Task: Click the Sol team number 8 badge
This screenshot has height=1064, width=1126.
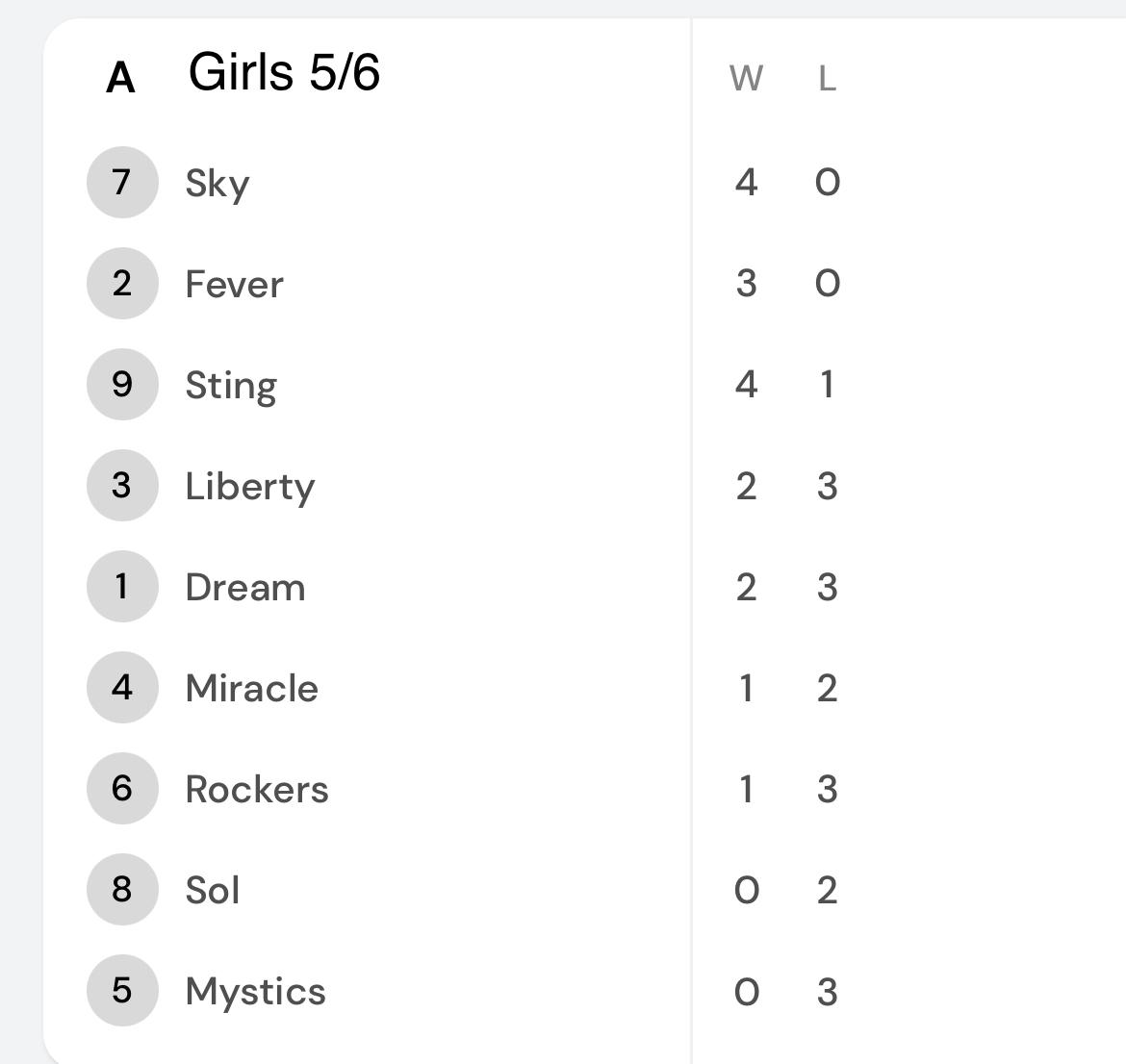Action: [122, 890]
